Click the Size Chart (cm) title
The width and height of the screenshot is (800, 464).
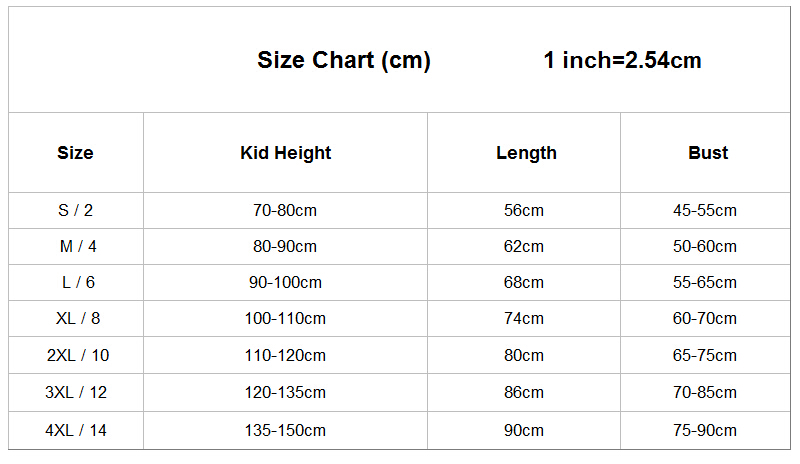point(344,60)
